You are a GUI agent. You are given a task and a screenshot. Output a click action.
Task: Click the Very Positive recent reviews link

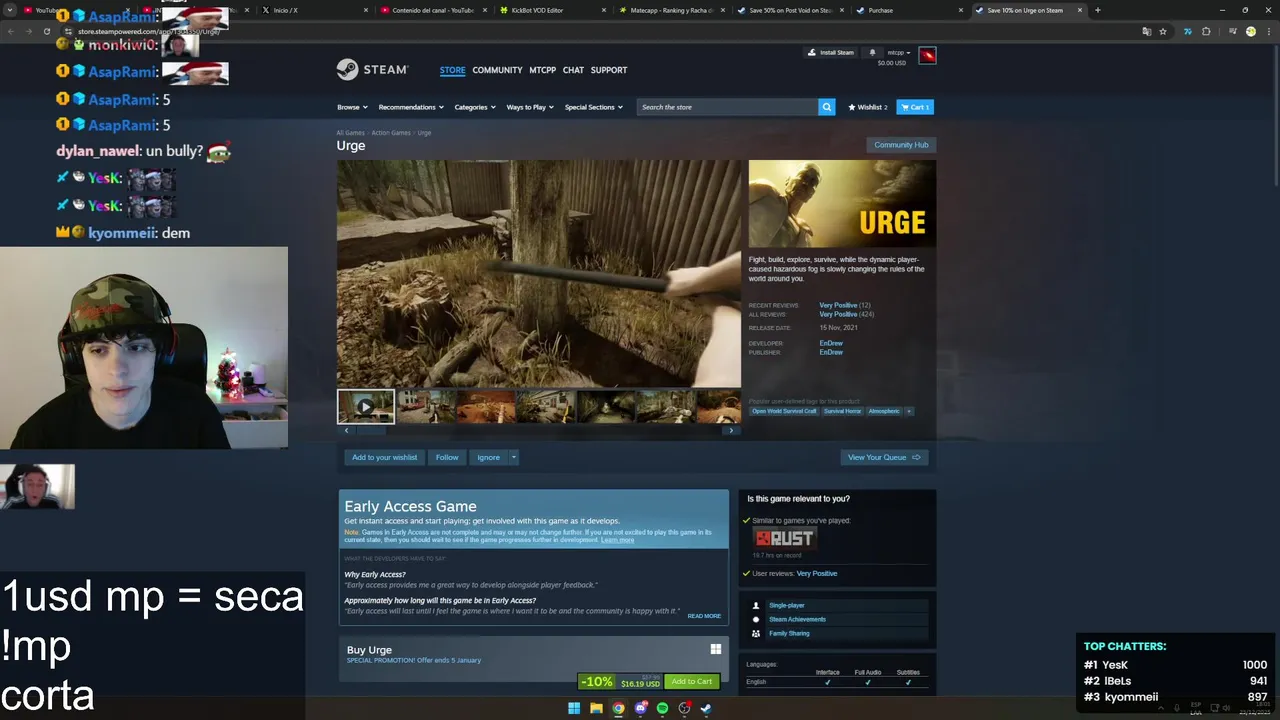point(838,305)
